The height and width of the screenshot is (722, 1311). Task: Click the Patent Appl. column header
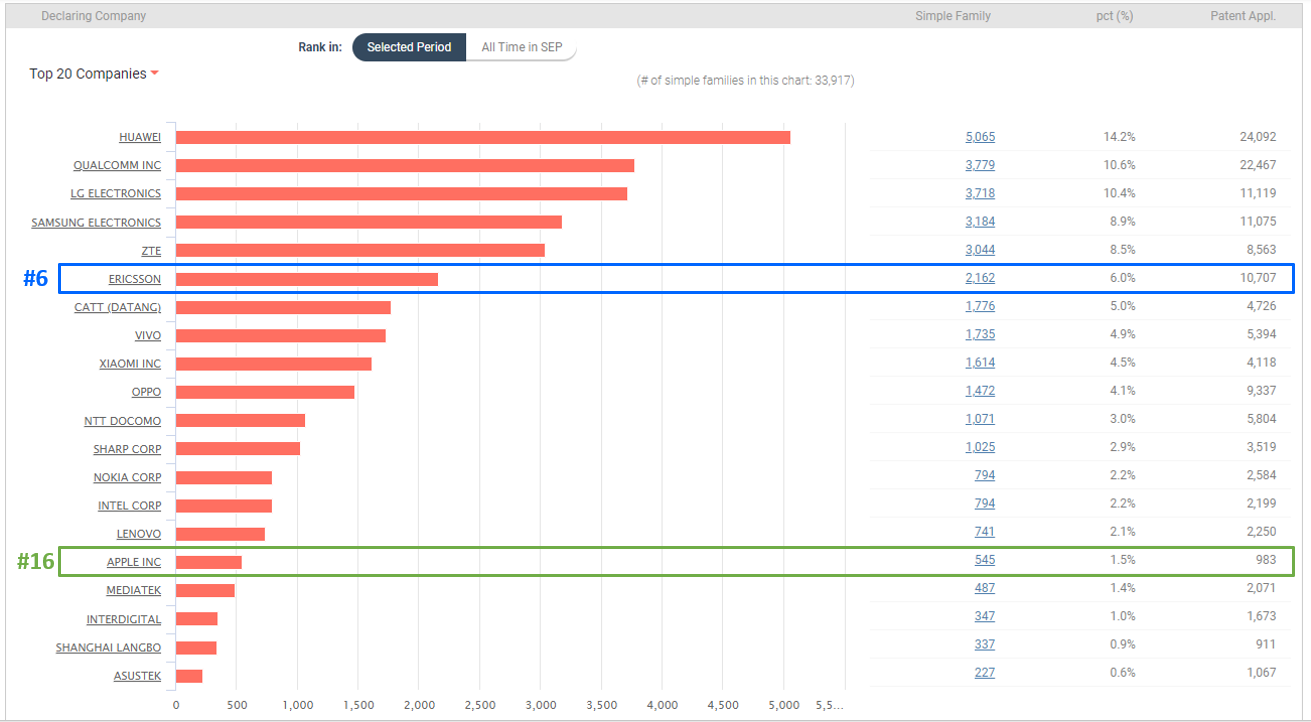click(x=1243, y=16)
